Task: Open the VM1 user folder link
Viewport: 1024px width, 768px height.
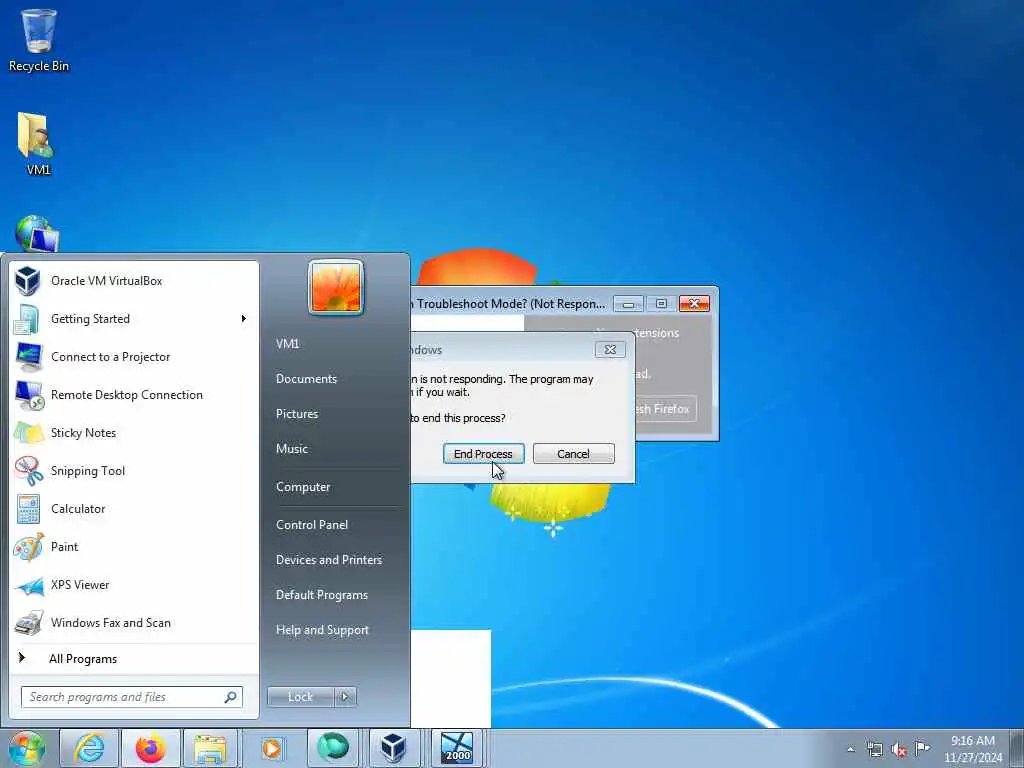Action: [287, 344]
